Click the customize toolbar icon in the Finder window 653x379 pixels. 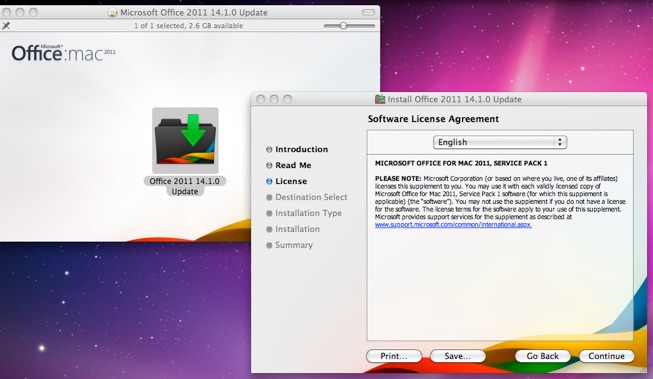pos(6,26)
